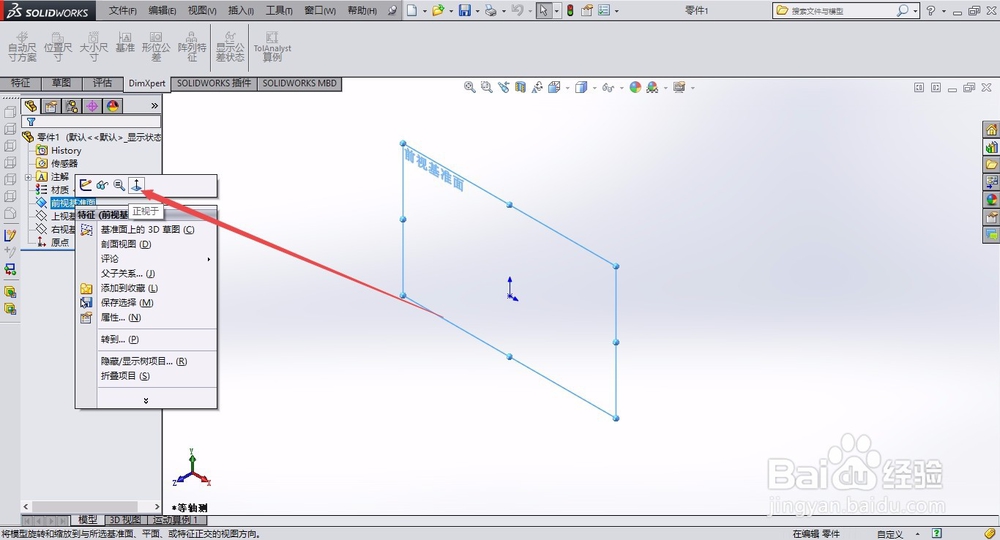Select the History tree item
Screen dimensions: 1000x540
[x=66, y=150]
